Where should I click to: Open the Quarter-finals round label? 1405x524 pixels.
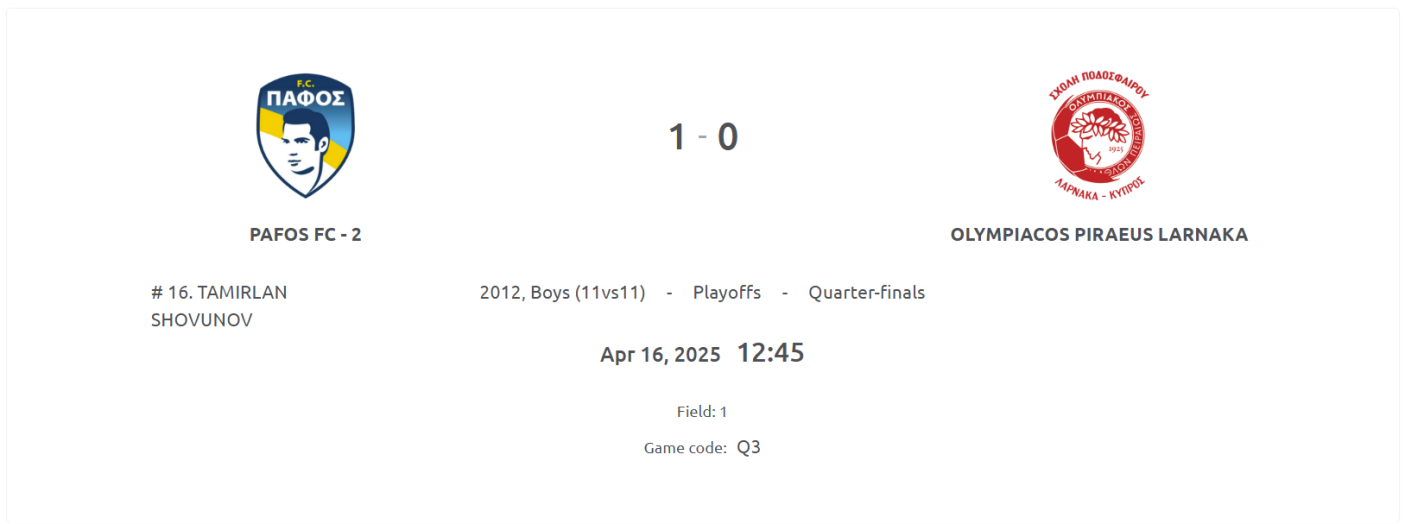pyautogui.click(x=866, y=293)
